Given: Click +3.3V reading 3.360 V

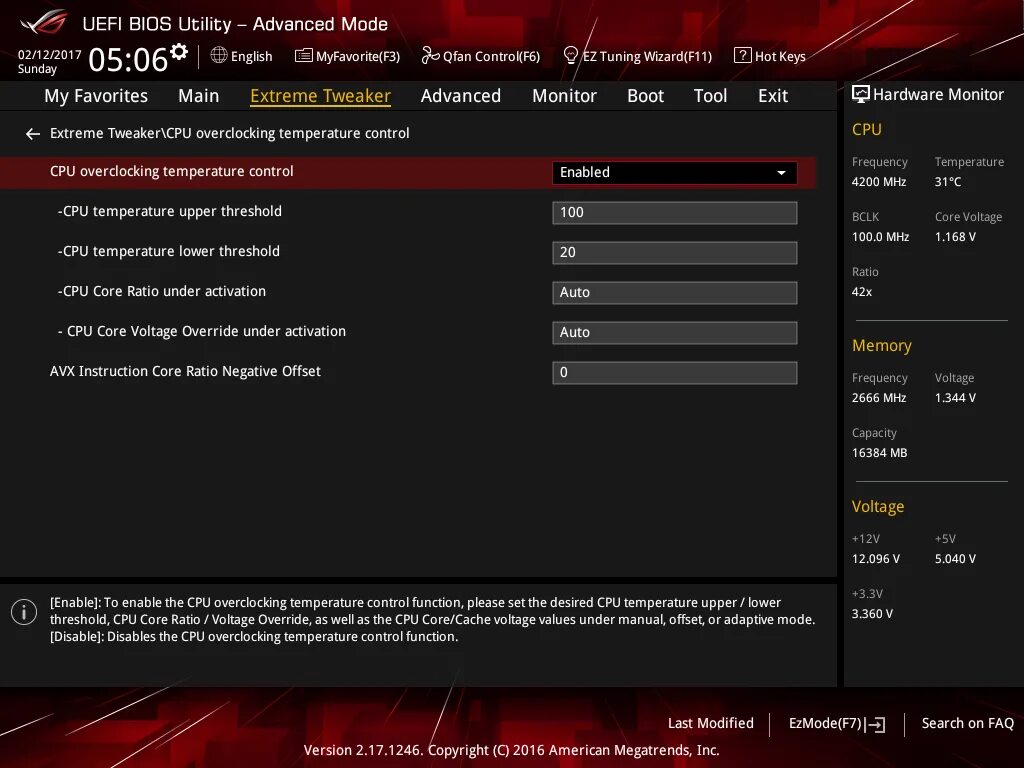Looking at the screenshot, I should click(x=872, y=614).
